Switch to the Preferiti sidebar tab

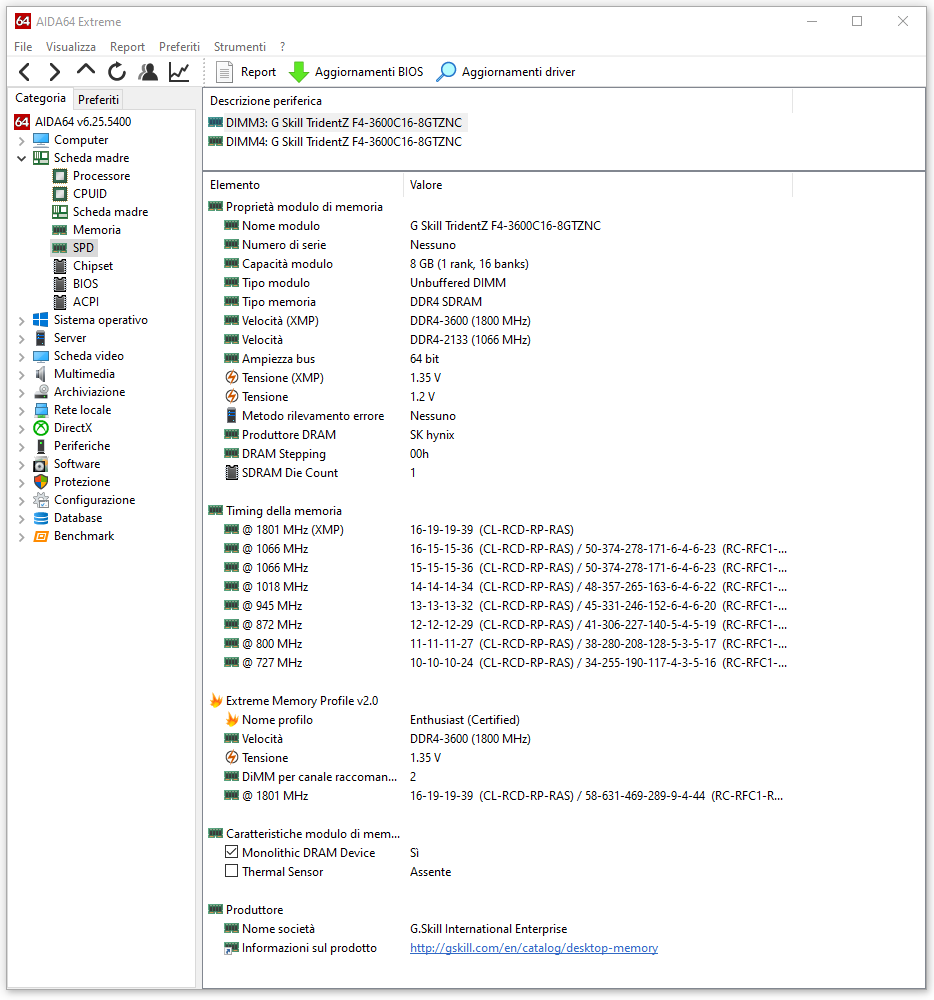point(98,99)
